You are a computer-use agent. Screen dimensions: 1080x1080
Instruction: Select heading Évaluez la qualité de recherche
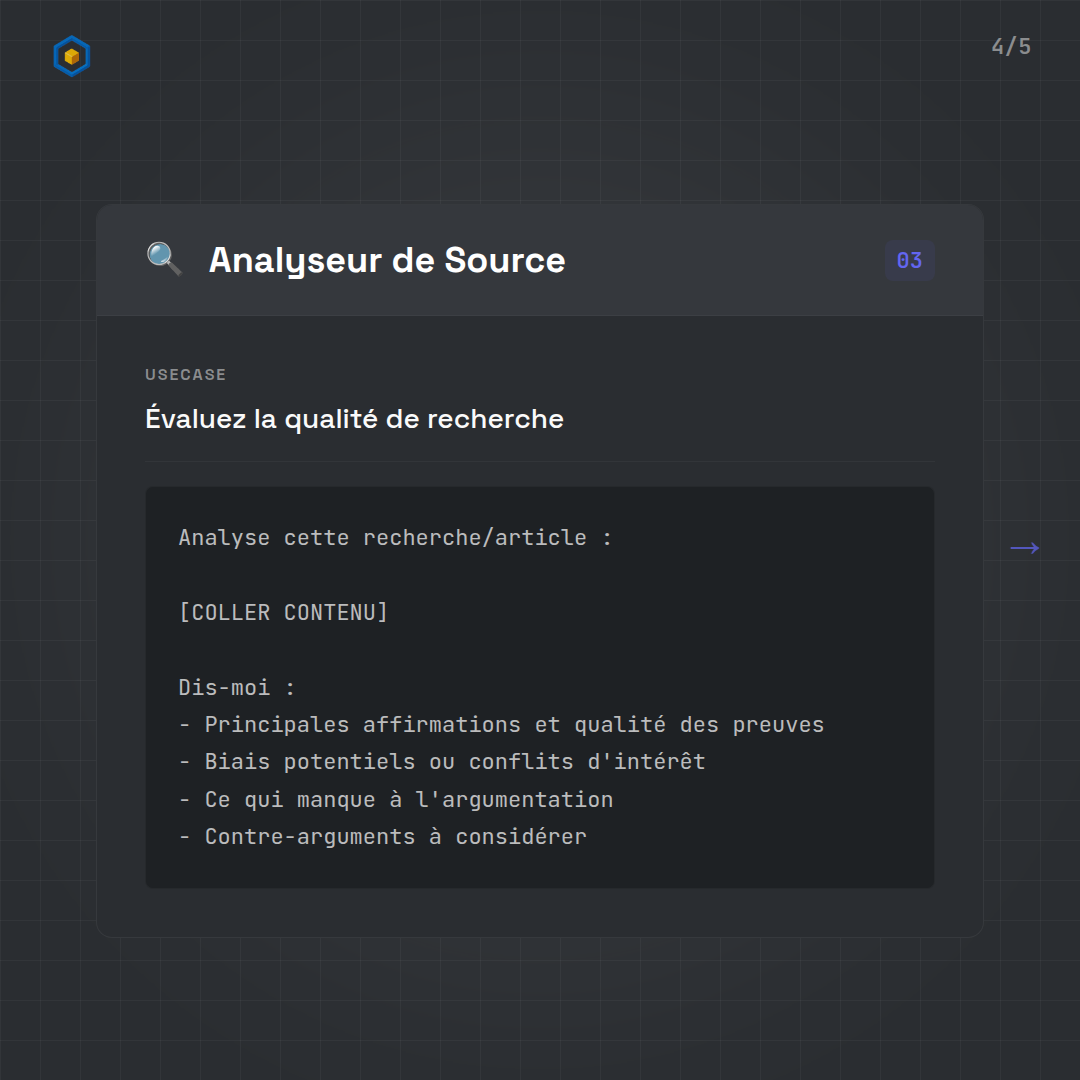coord(354,419)
